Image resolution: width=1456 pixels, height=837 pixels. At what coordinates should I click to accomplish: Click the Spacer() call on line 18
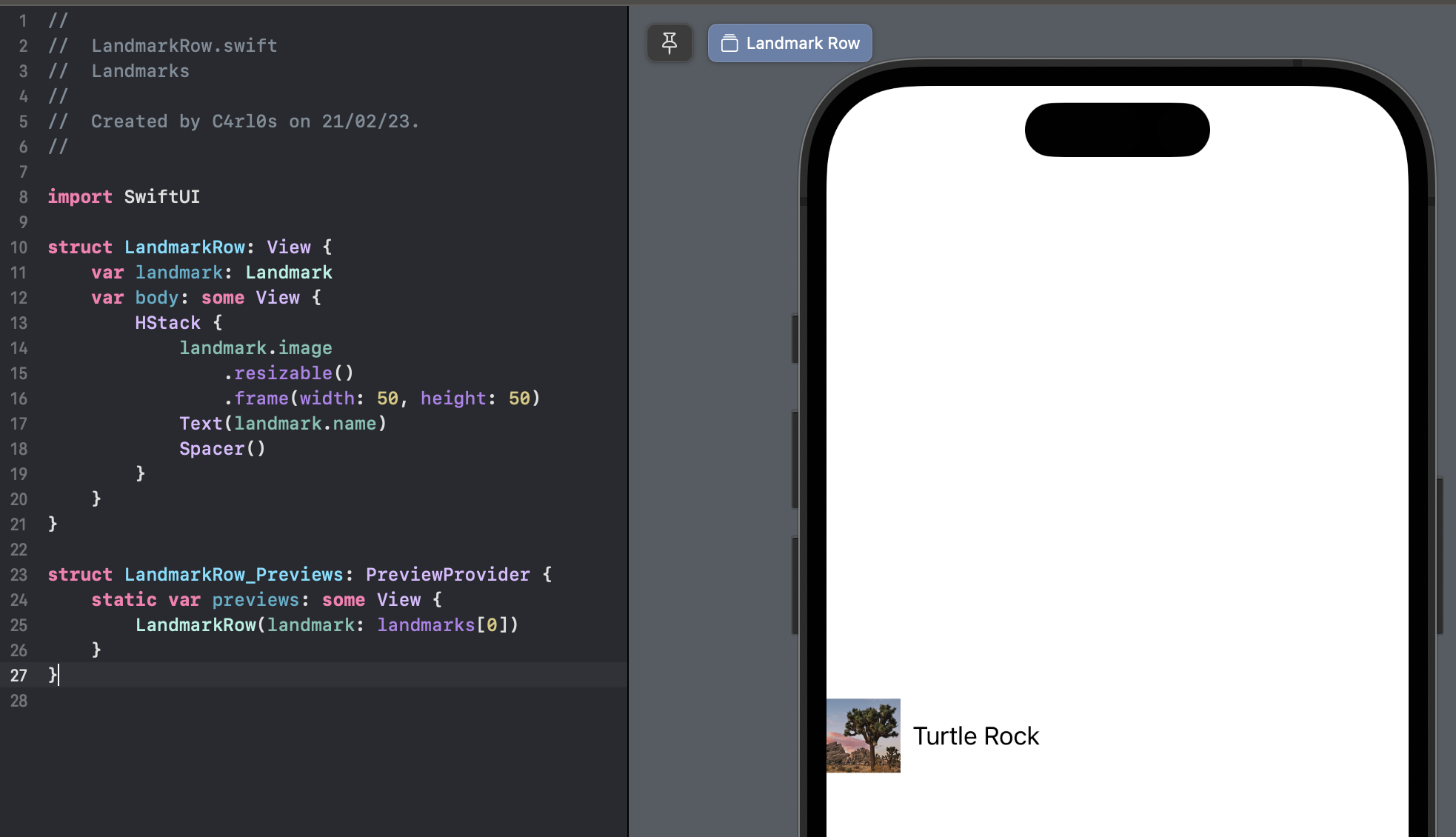tap(221, 449)
